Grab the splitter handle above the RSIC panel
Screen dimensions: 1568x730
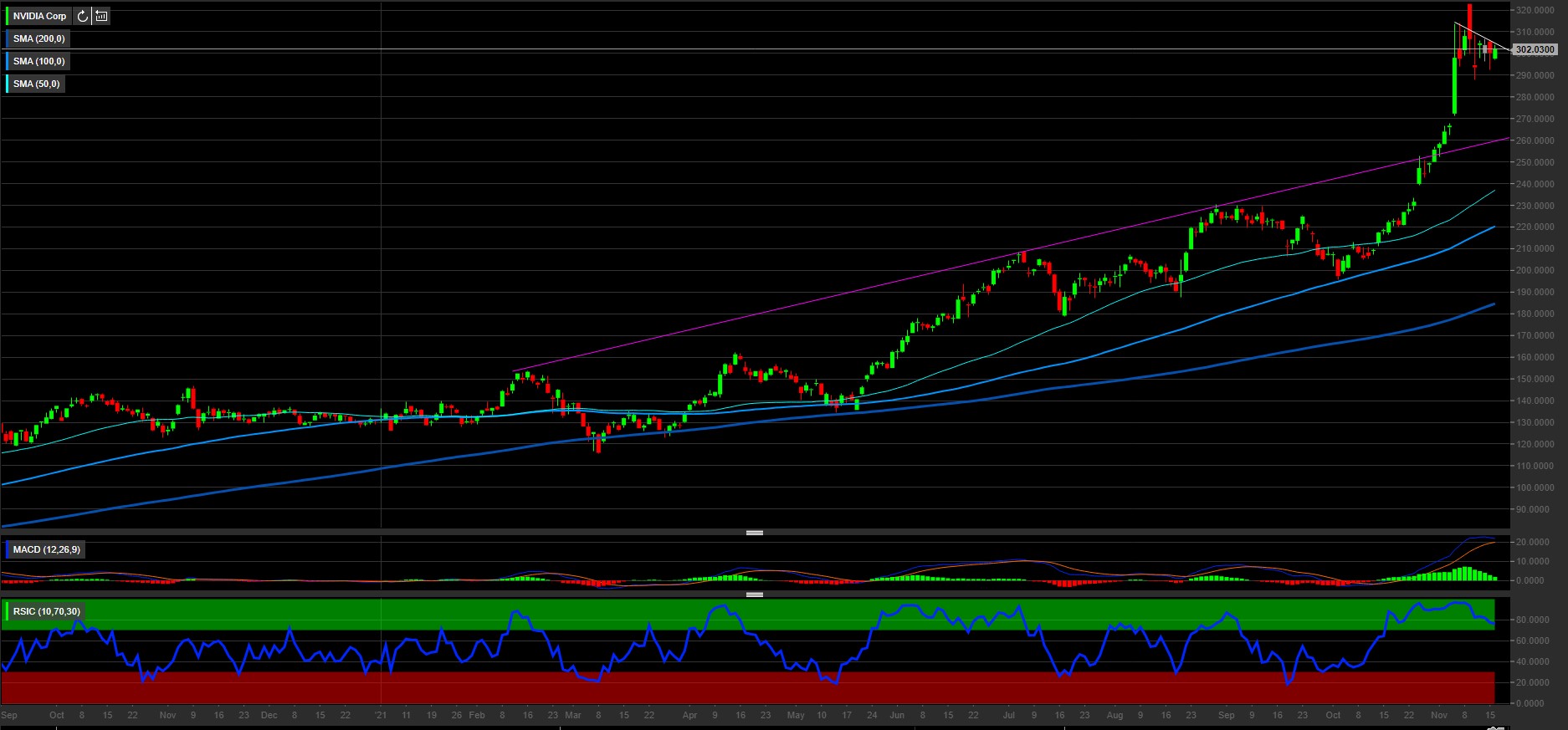(x=755, y=595)
